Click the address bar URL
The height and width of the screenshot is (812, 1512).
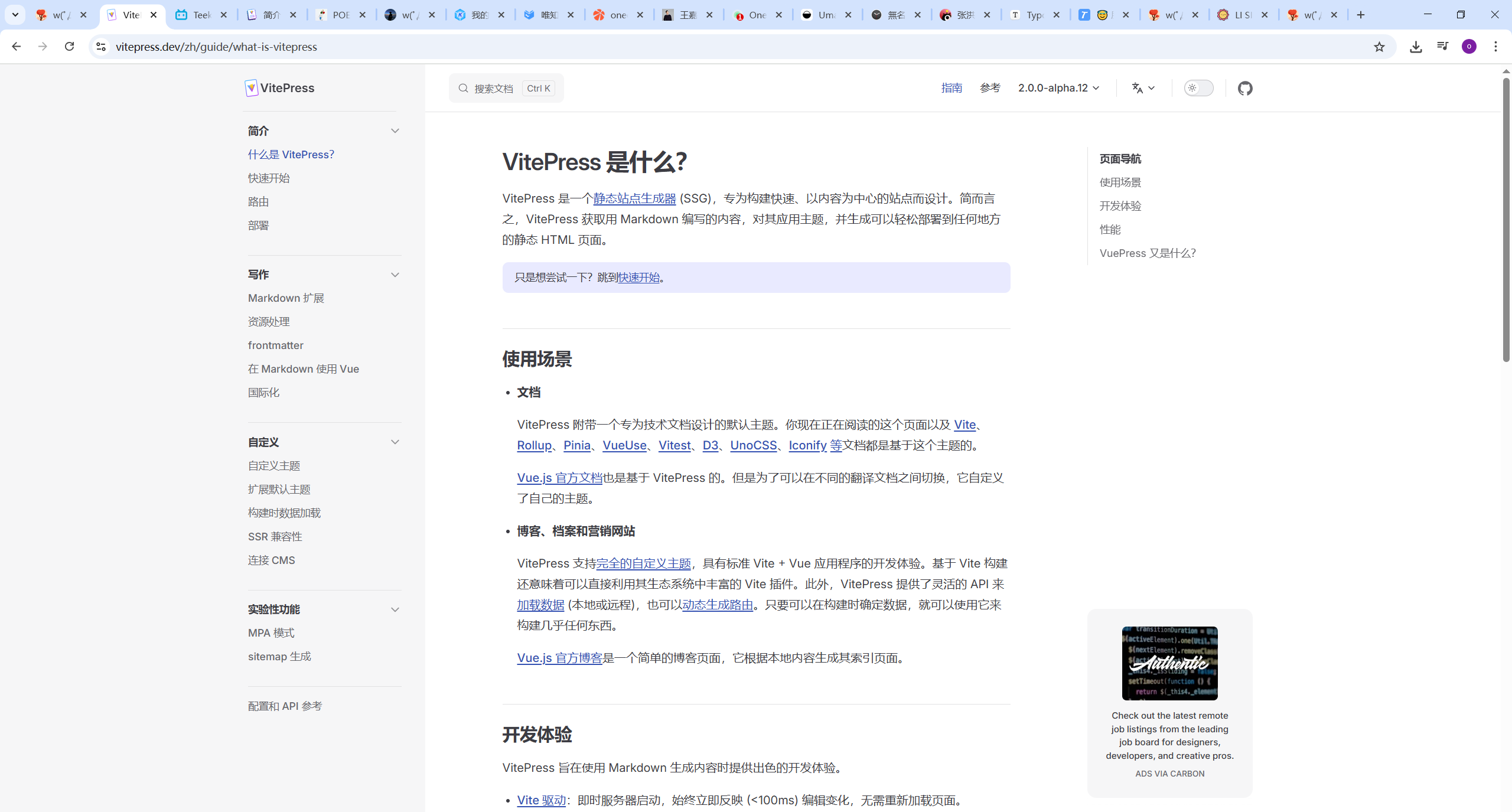(216, 47)
